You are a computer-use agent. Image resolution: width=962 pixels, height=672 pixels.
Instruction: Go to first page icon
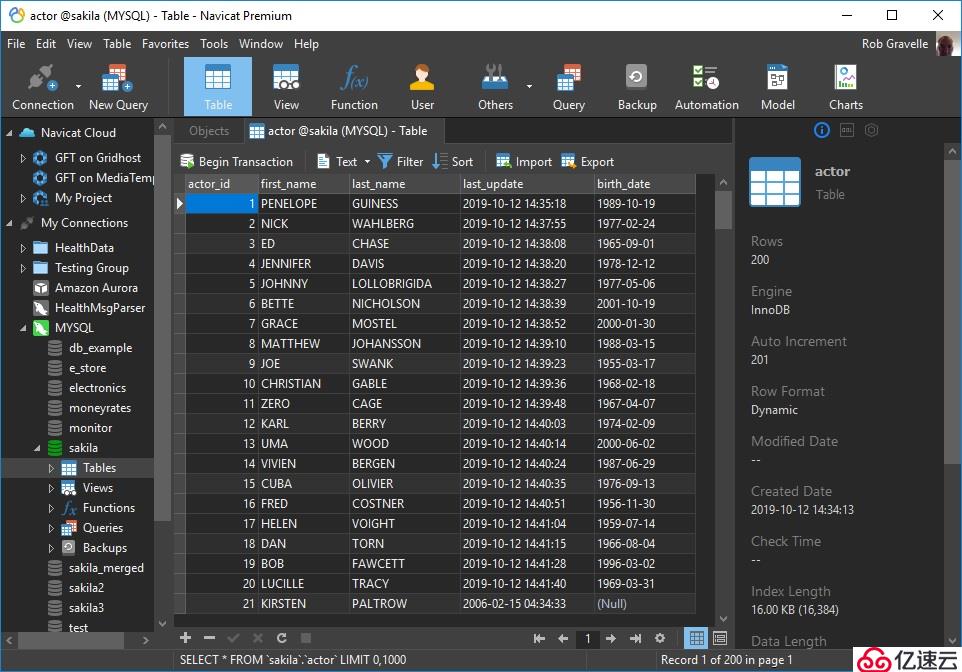[x=539, y=638]
